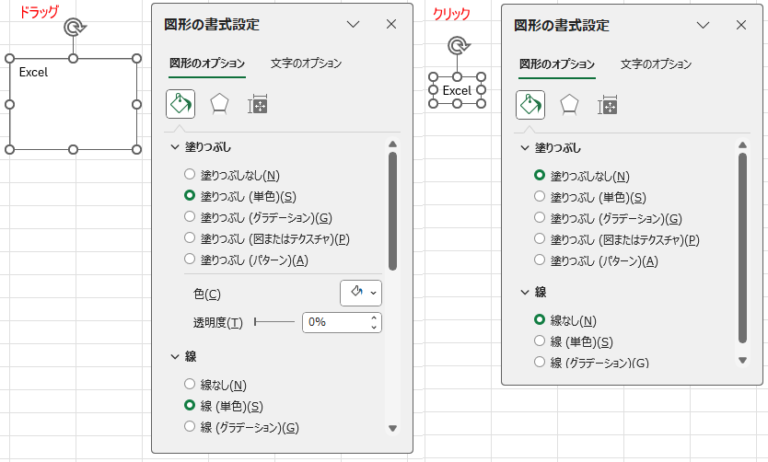Switch to 文字のオプション tab in right panel
768x462 pixels.
point(656,64)
